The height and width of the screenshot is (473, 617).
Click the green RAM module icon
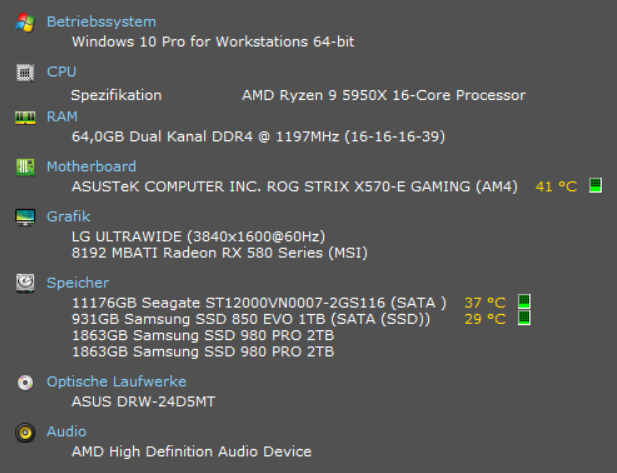(25, 117)
